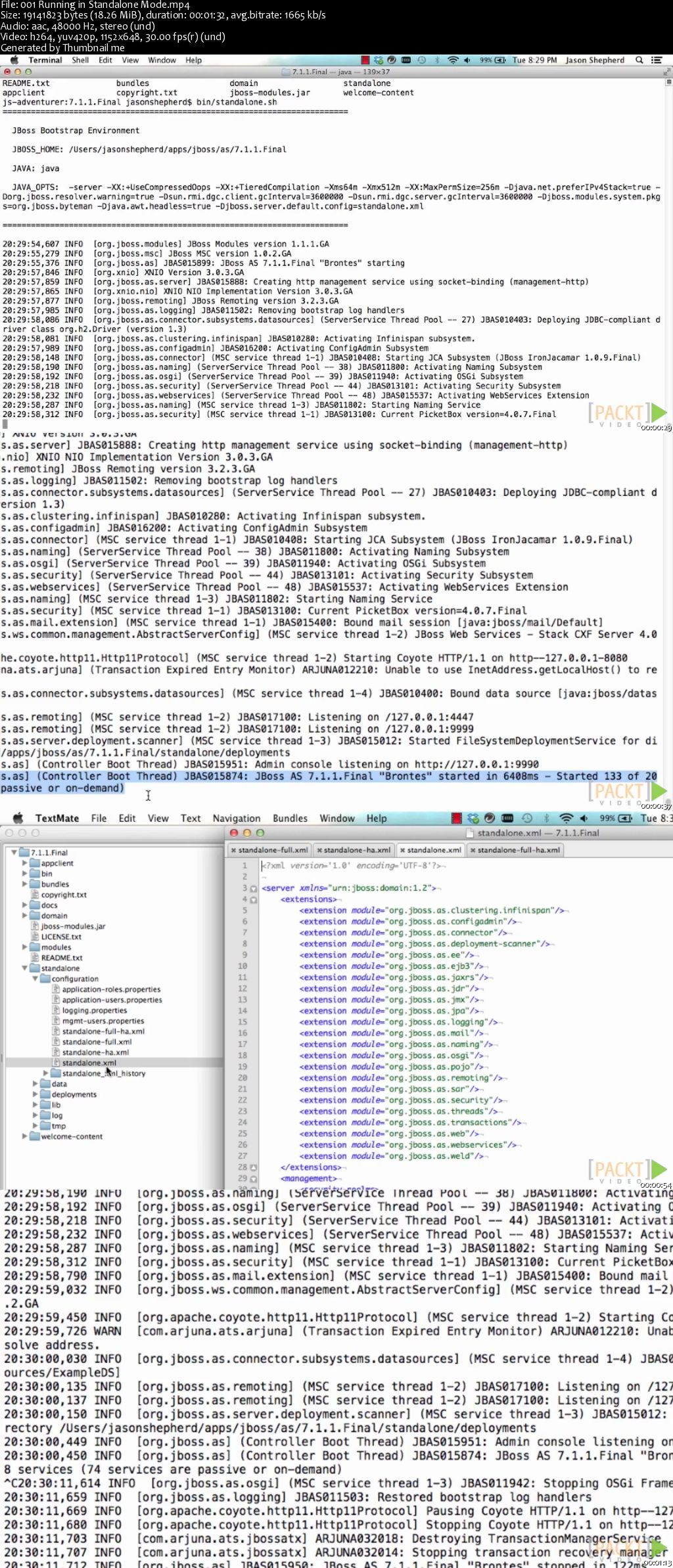Screen dimensions: 673x1568
Task: Expand the welcome-content folder
Action: click(x=24, y=1136)
